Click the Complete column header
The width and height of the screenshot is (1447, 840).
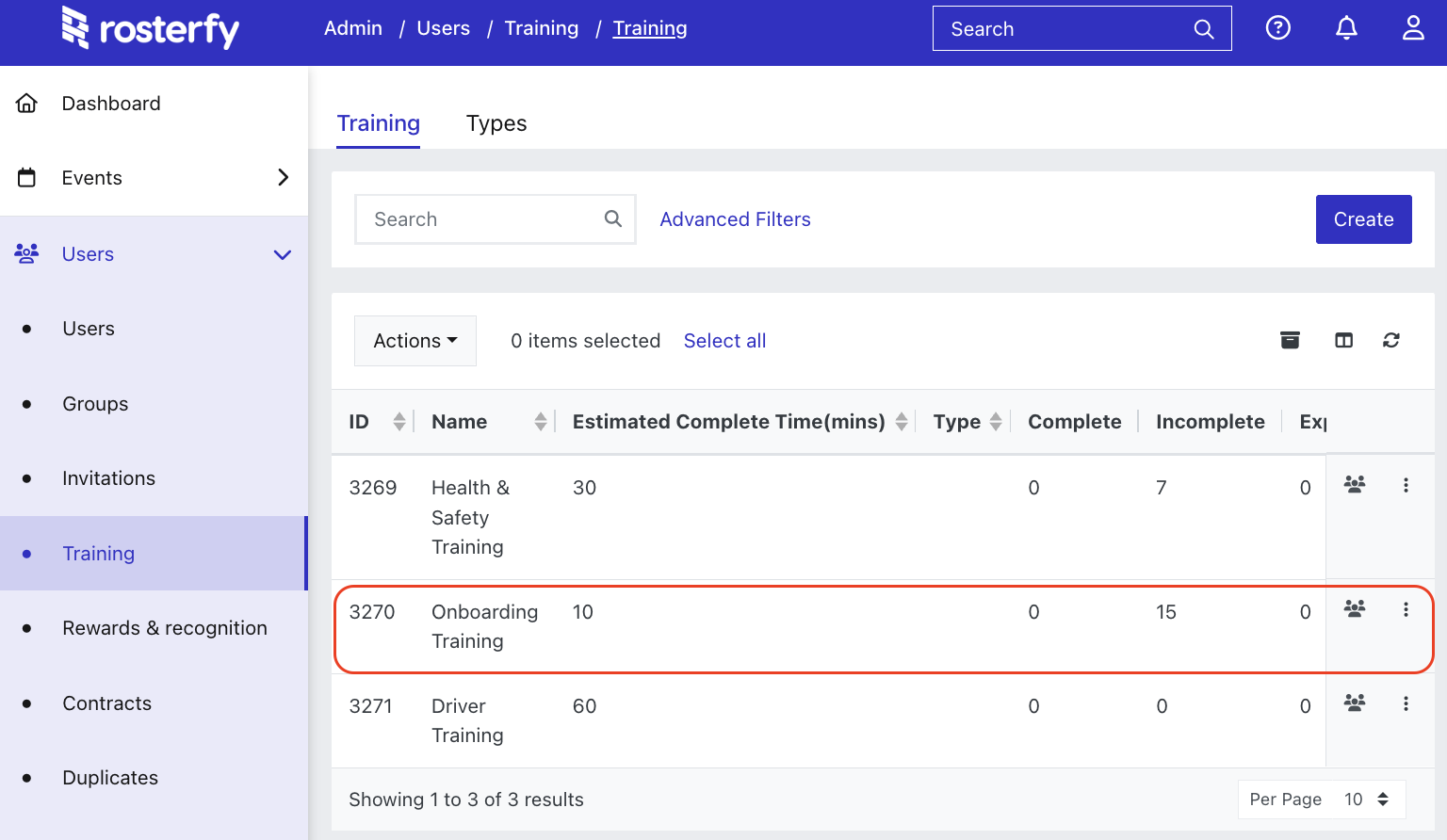(x=1074, y=422)
